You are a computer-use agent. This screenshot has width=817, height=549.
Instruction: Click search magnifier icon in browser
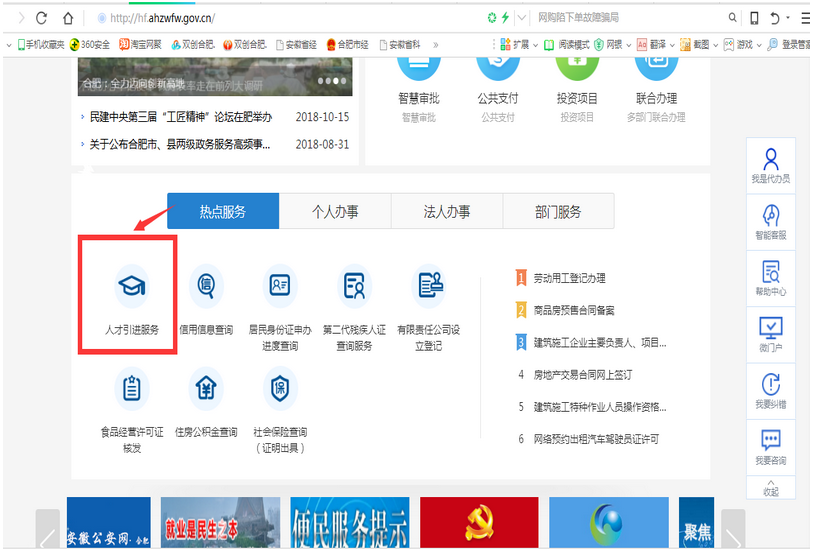point(733,18)
